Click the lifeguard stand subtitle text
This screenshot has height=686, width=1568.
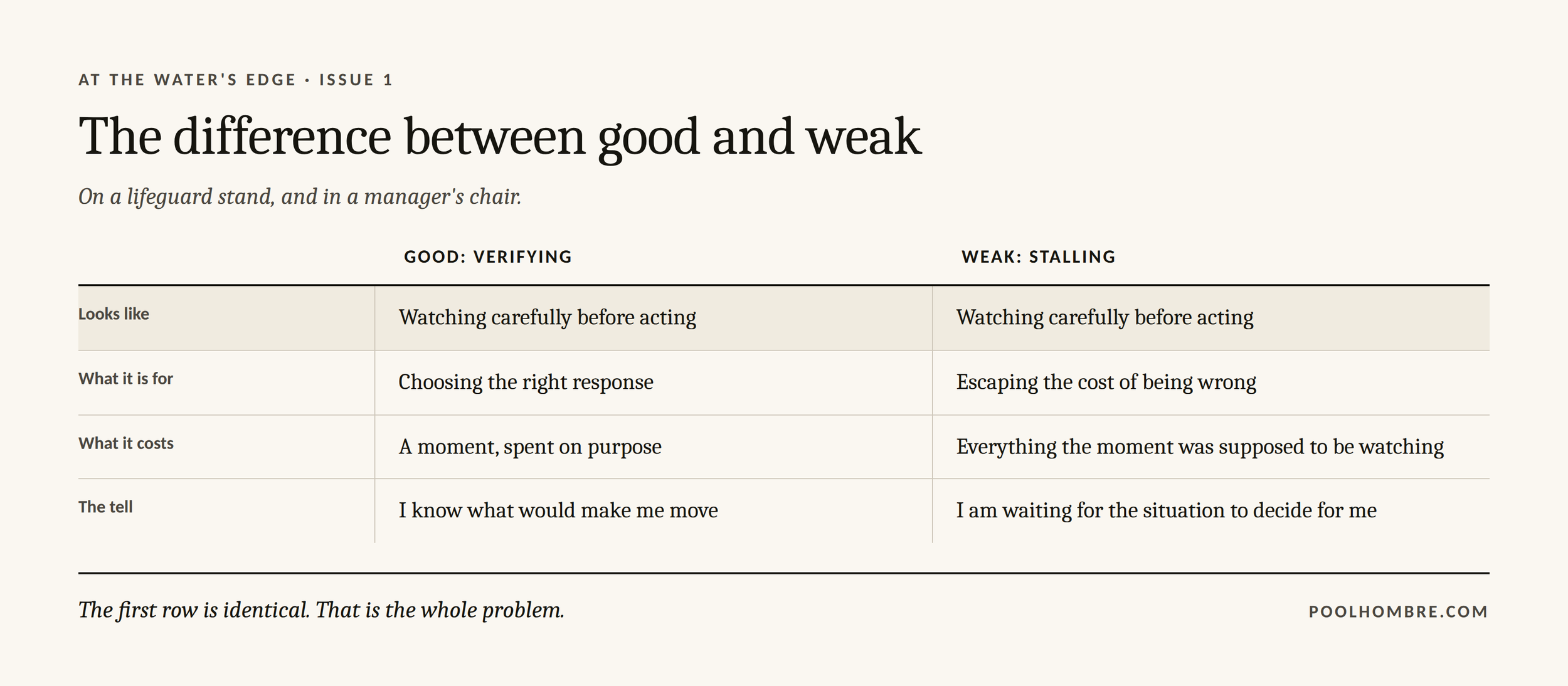tap(300, 197)
